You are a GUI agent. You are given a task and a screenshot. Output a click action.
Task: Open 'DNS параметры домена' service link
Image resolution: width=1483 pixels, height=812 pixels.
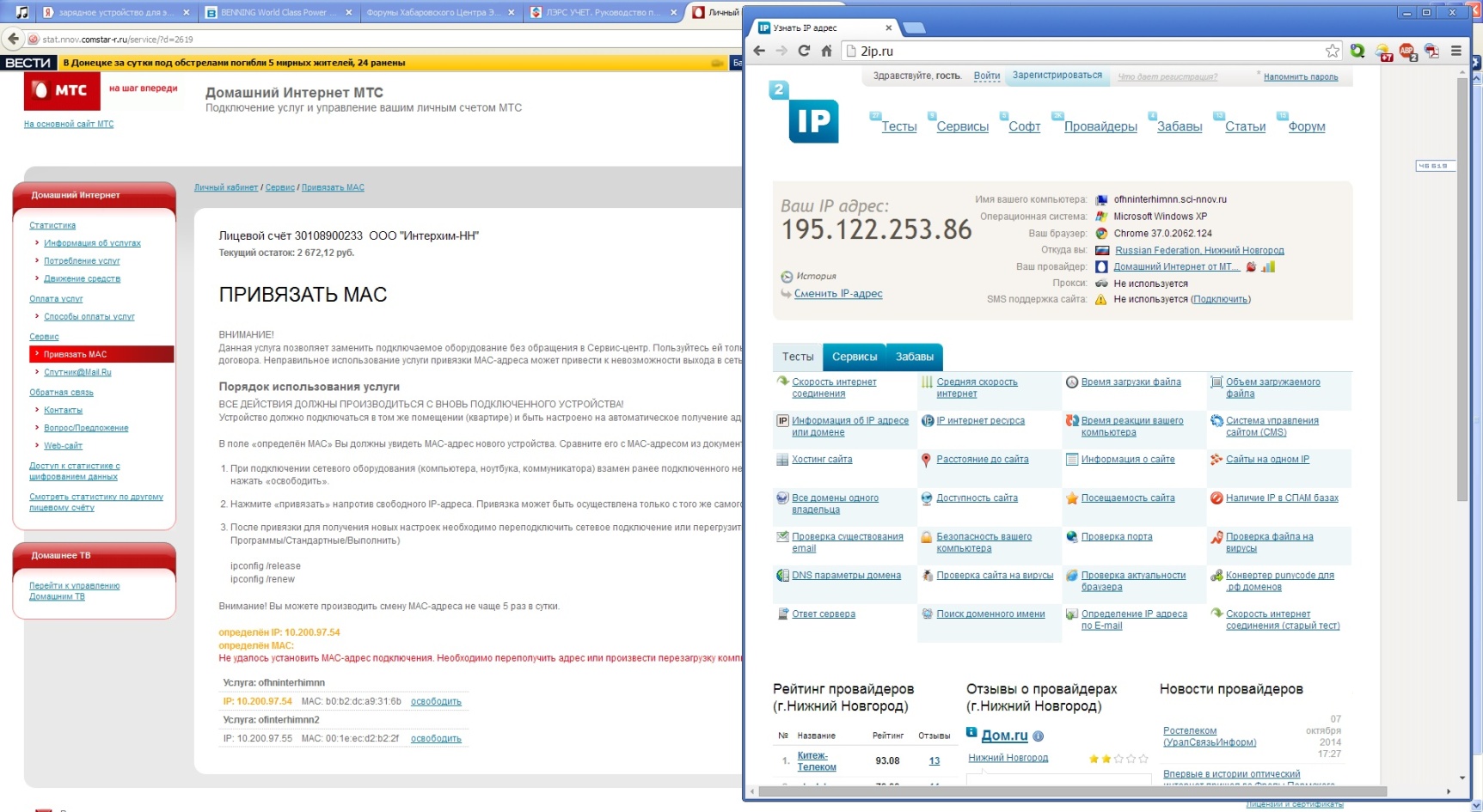point(846,576)
